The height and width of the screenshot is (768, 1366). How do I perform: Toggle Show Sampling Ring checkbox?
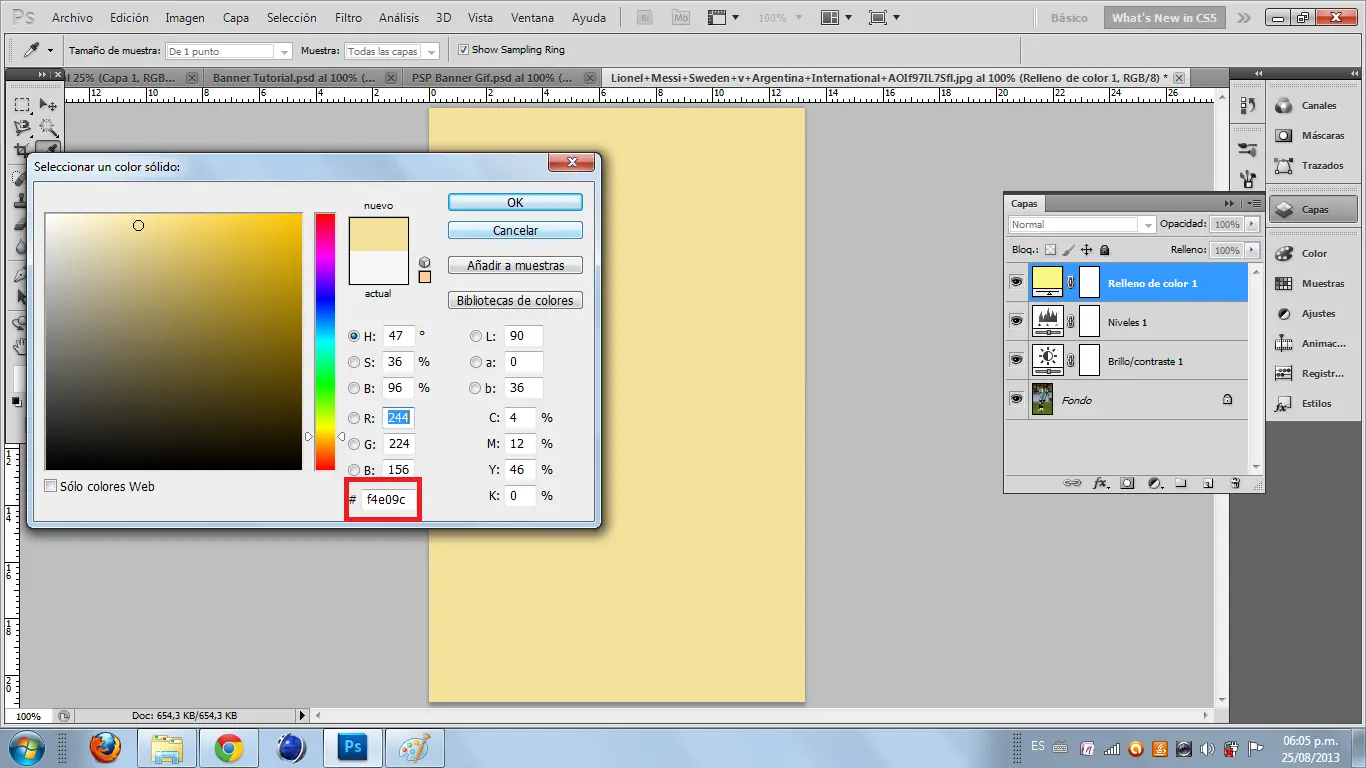(463, 49)
